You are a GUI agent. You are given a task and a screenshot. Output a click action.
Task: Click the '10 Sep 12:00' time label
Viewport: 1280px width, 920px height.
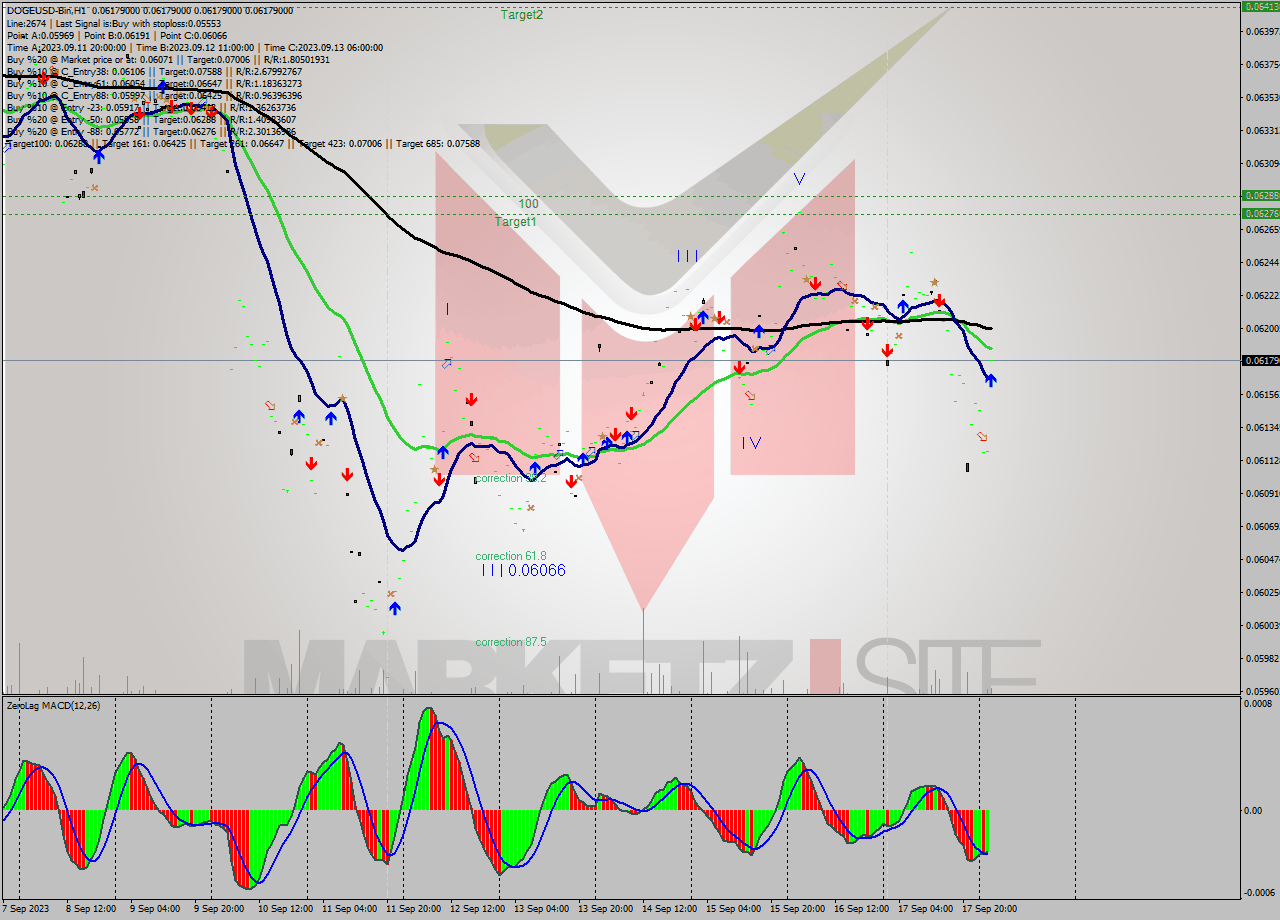[285, 909]
